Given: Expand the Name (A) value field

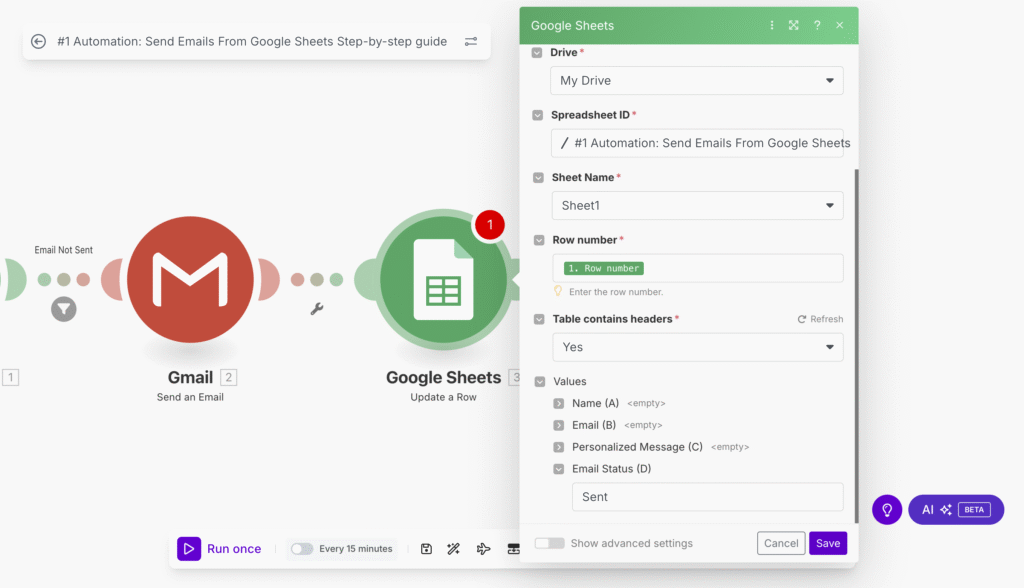Looking at the screenshot, I should (558, 404).
